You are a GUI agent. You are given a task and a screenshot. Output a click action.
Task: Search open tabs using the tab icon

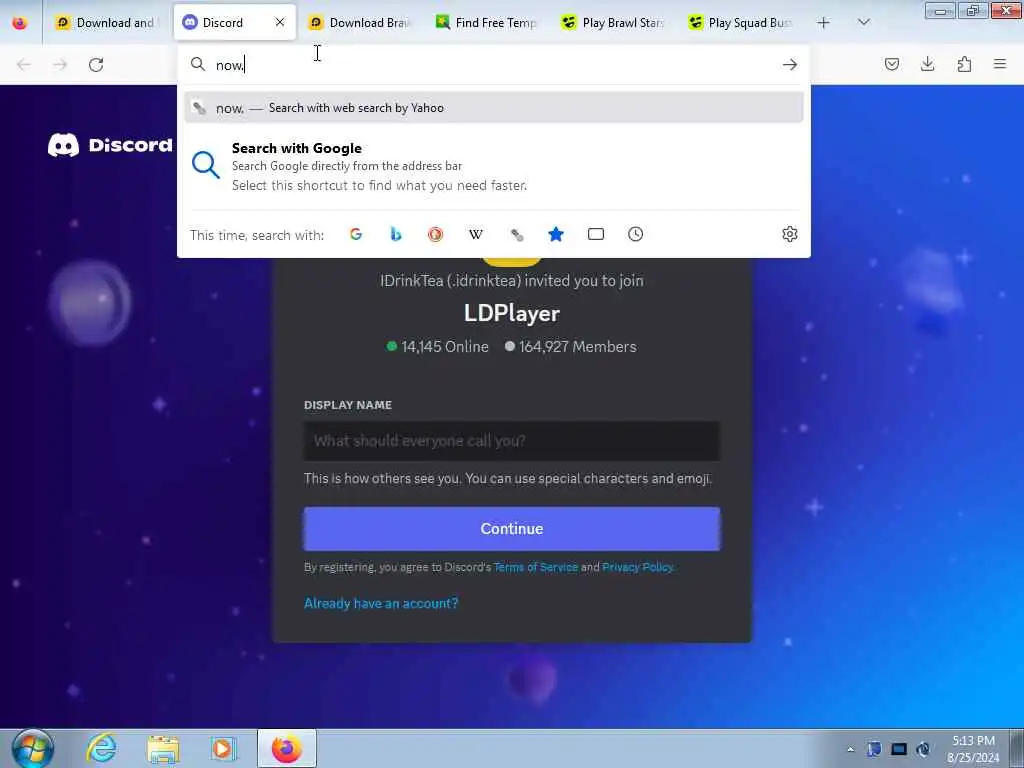click(596, 234)
